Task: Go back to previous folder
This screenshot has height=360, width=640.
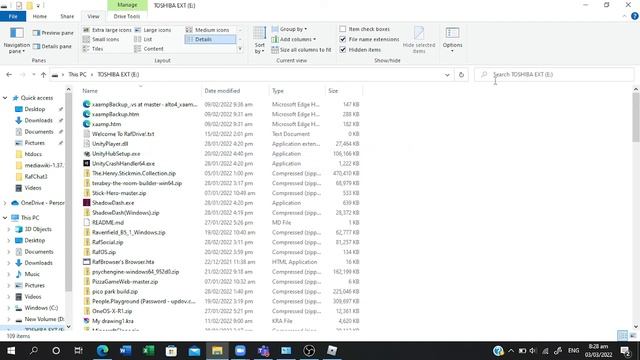Action: tap(9, 75)
